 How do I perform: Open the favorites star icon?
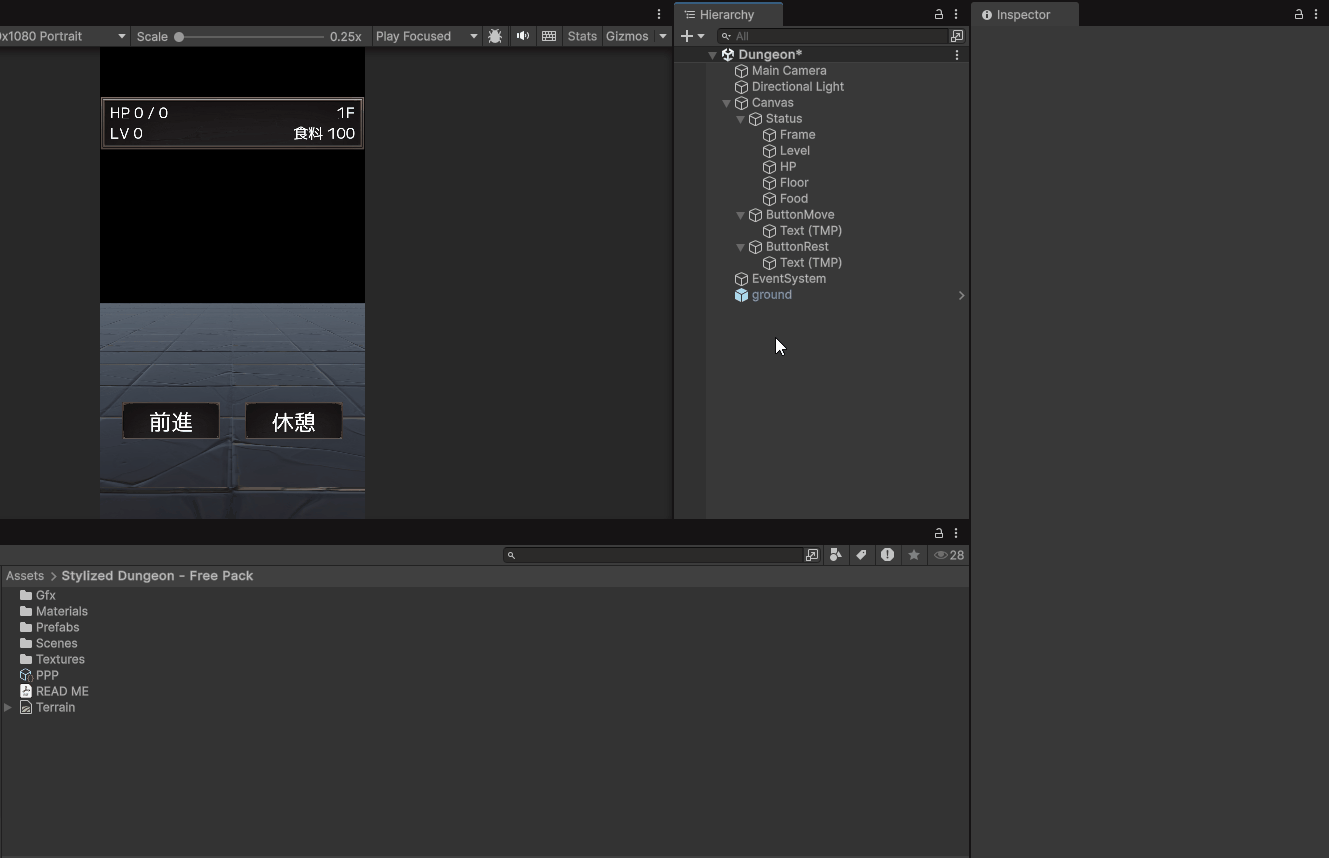point(913,555)
